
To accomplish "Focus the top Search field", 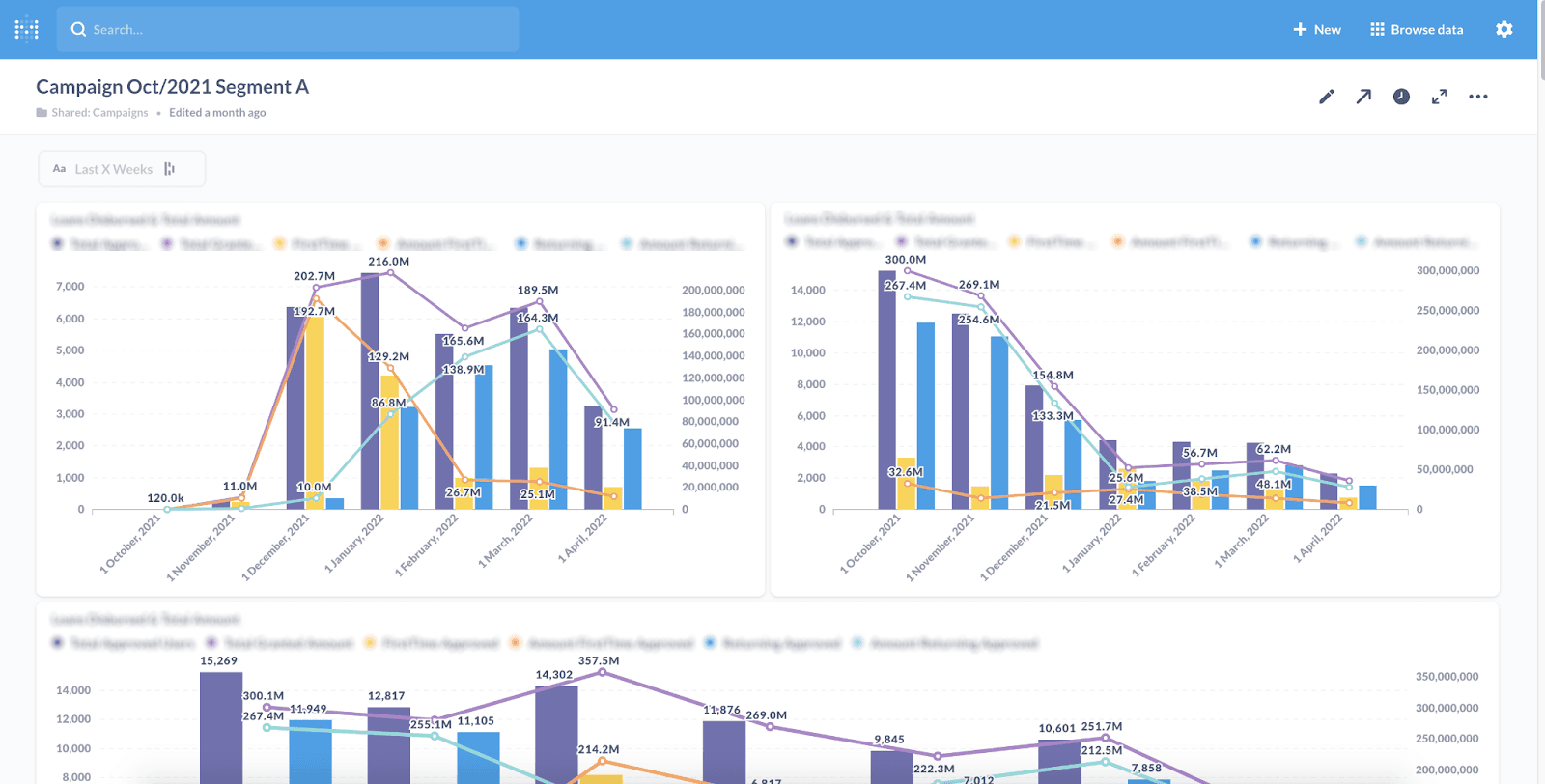I will [x=288, y=29].
